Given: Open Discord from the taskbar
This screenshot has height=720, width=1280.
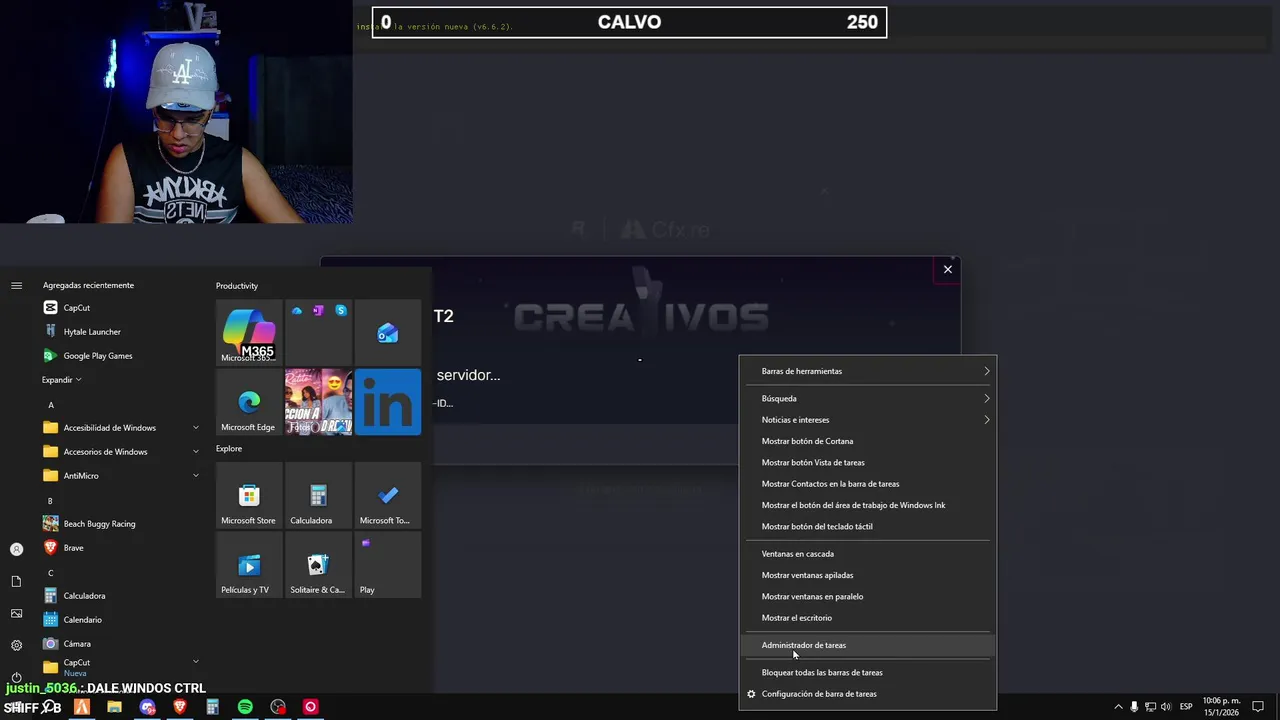Looking at the screenshot, I should click(x=147, y=707).
